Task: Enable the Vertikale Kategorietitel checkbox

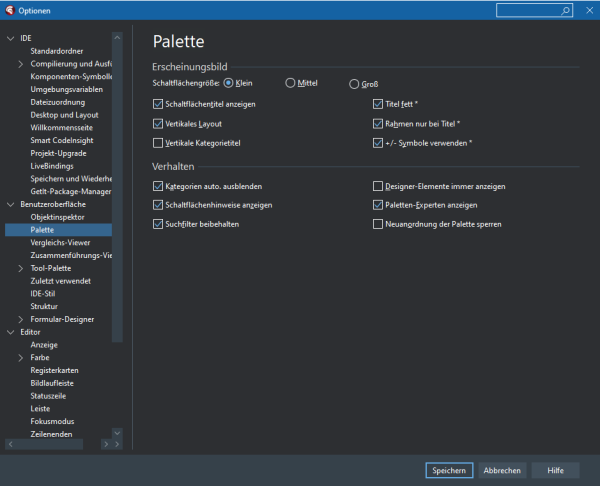Action: [158, 144]
